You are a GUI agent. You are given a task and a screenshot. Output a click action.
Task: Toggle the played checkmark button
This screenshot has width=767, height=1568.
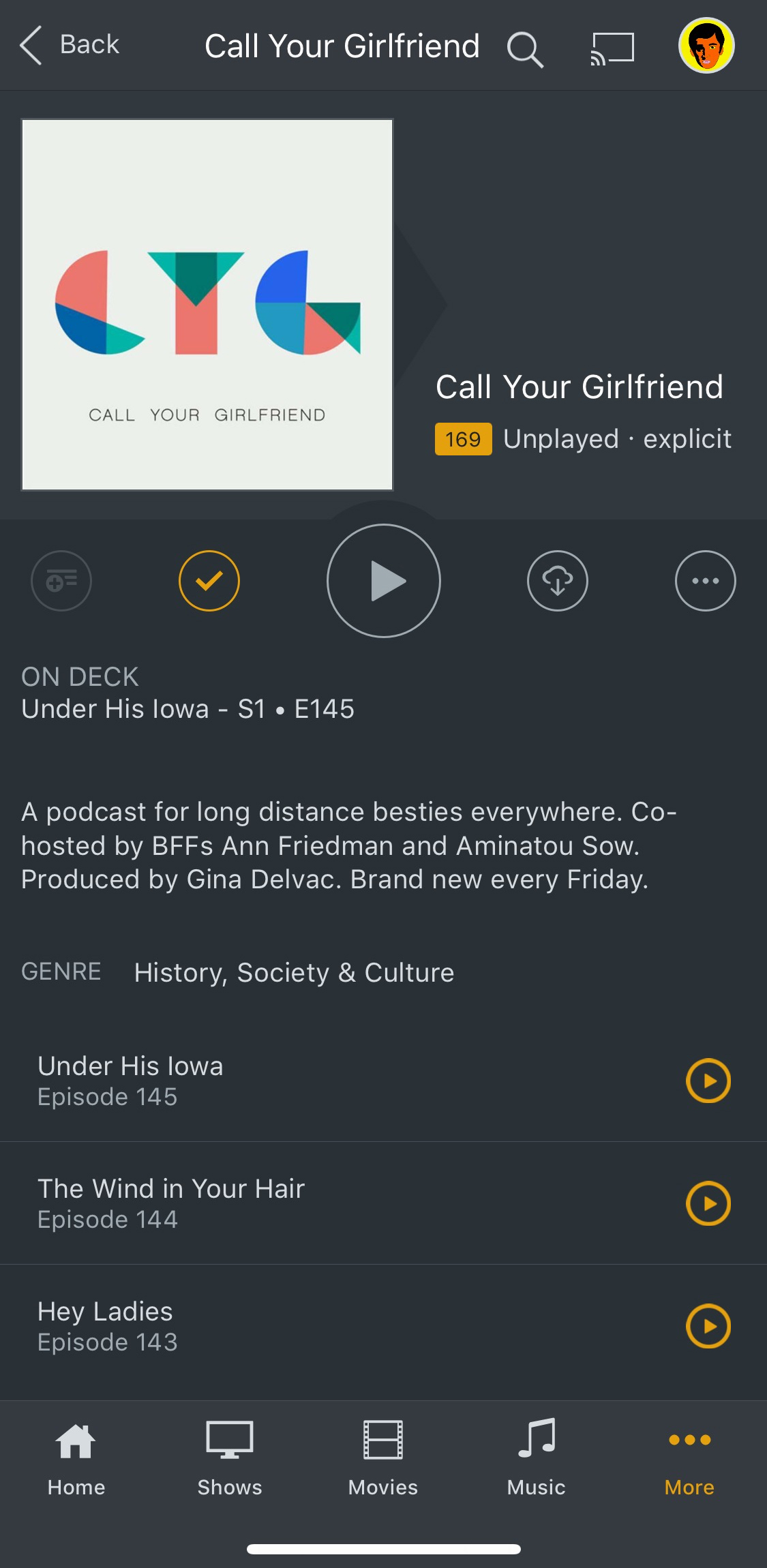coord(209,581)
